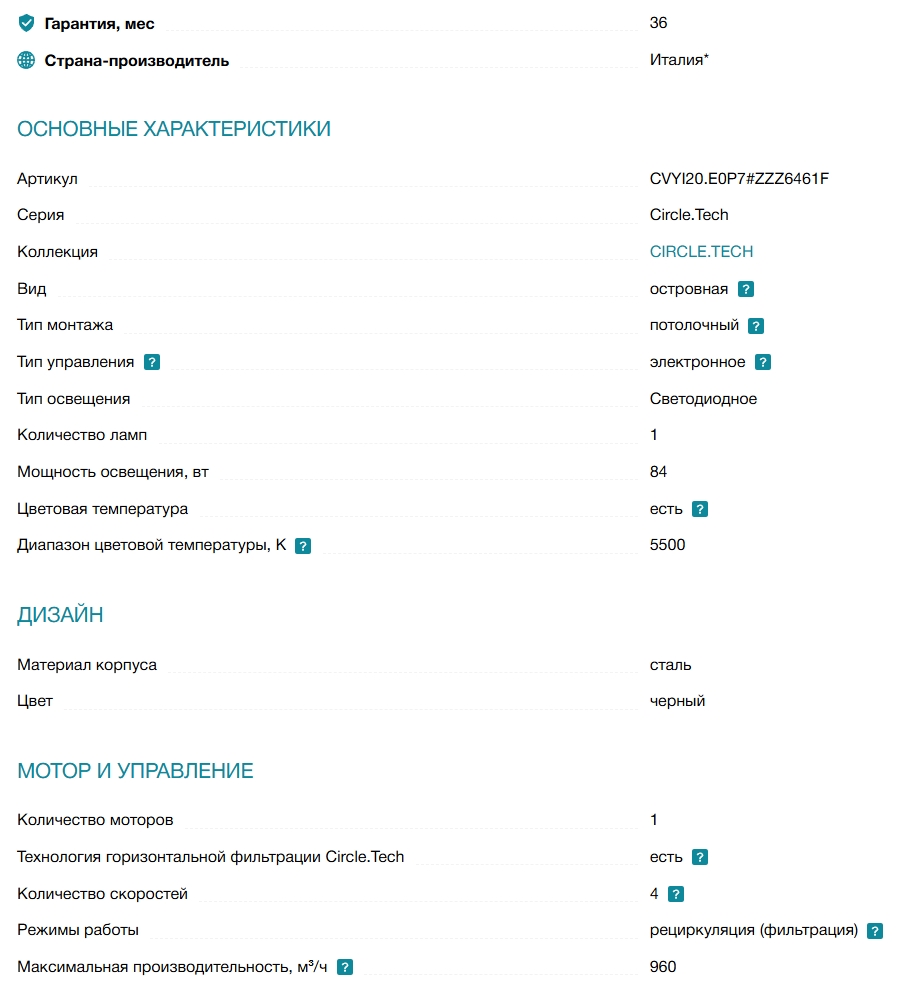
Task: Click the ОСНОВНЫЕ ХАРАКТЕРИСТИКИ section heading
Action: click(x=174, y=129)
